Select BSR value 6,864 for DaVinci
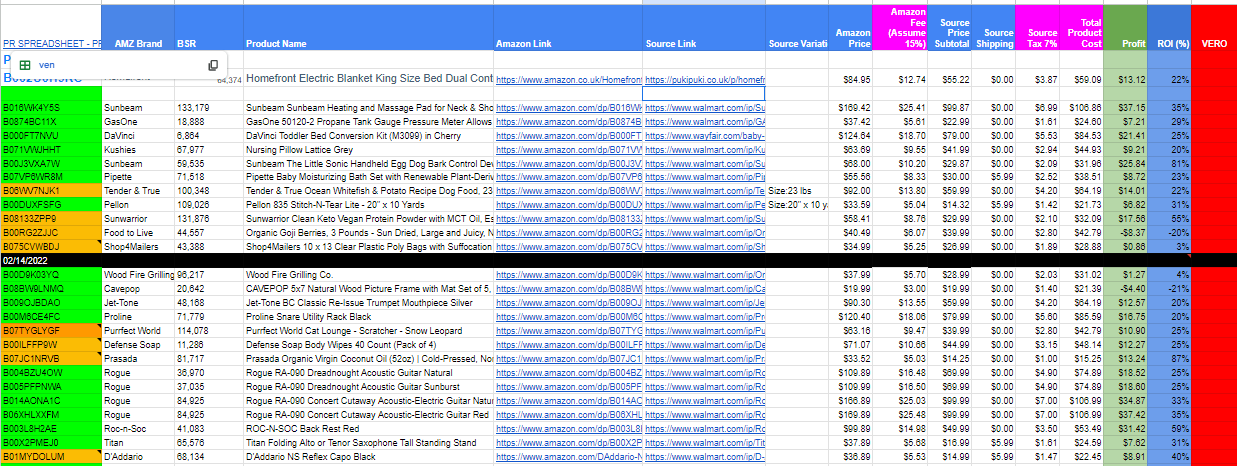Screen dimensions: 1237x466 209,134
